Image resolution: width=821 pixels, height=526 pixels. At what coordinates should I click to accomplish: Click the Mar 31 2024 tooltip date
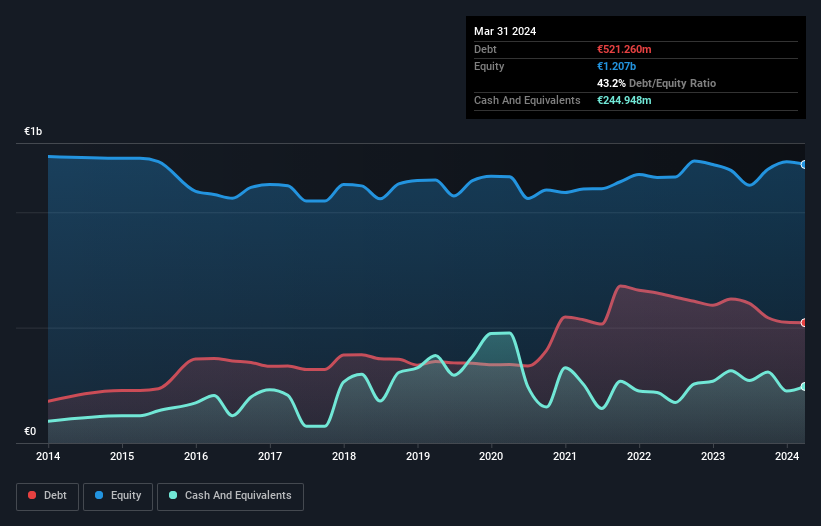point(505,31)
